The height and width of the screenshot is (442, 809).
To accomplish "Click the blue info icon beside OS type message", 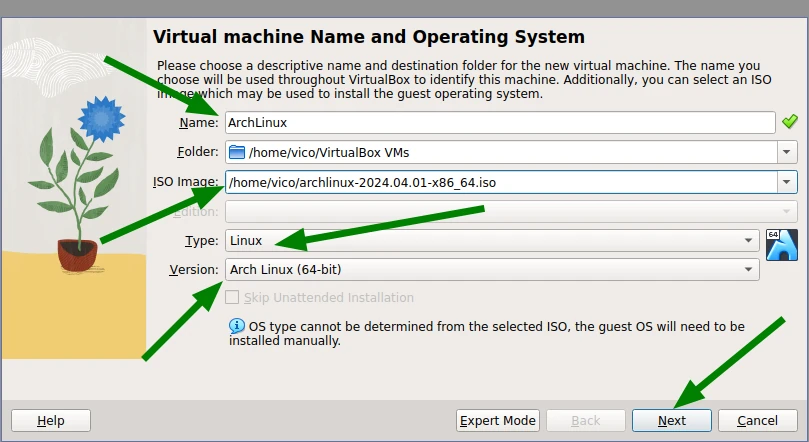I will pos(237,326).
